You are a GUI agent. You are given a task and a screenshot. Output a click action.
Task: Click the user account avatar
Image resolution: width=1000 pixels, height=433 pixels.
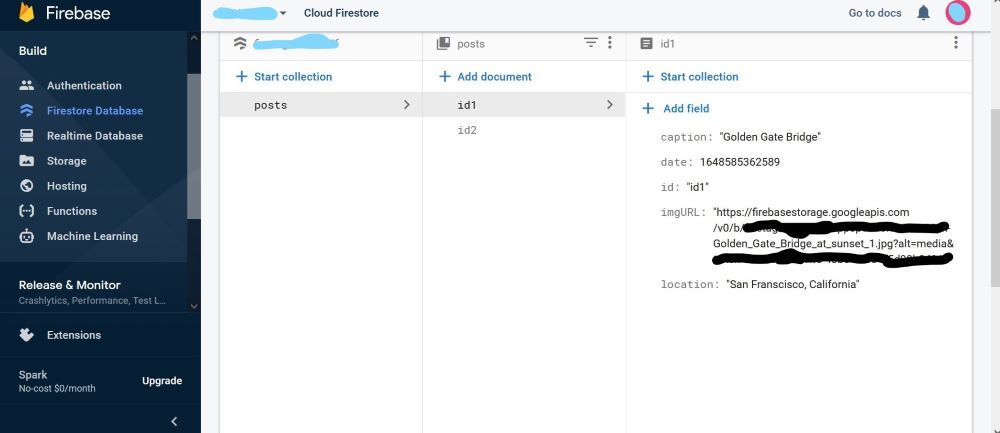(x=957, y=13)
